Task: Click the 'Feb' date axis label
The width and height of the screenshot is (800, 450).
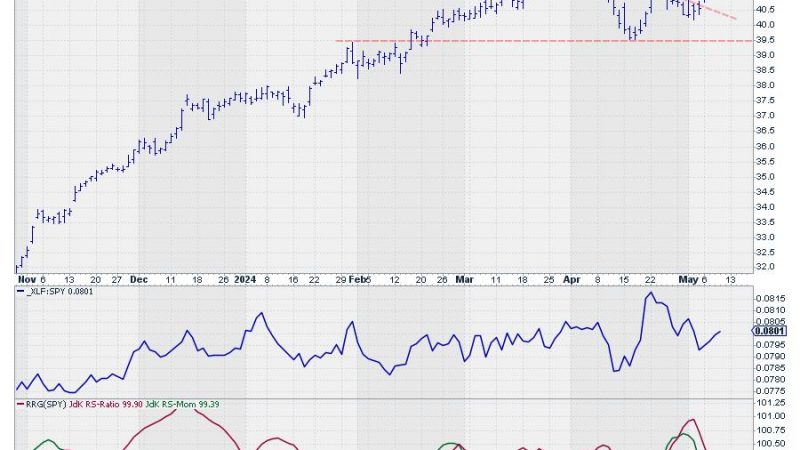Action: click(x=358, y=280)
